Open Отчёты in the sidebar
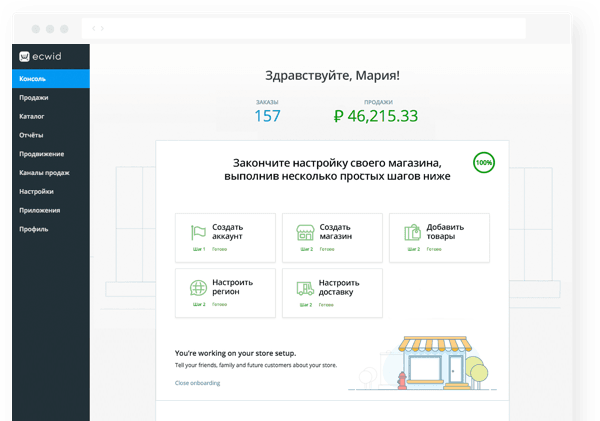 51,135
